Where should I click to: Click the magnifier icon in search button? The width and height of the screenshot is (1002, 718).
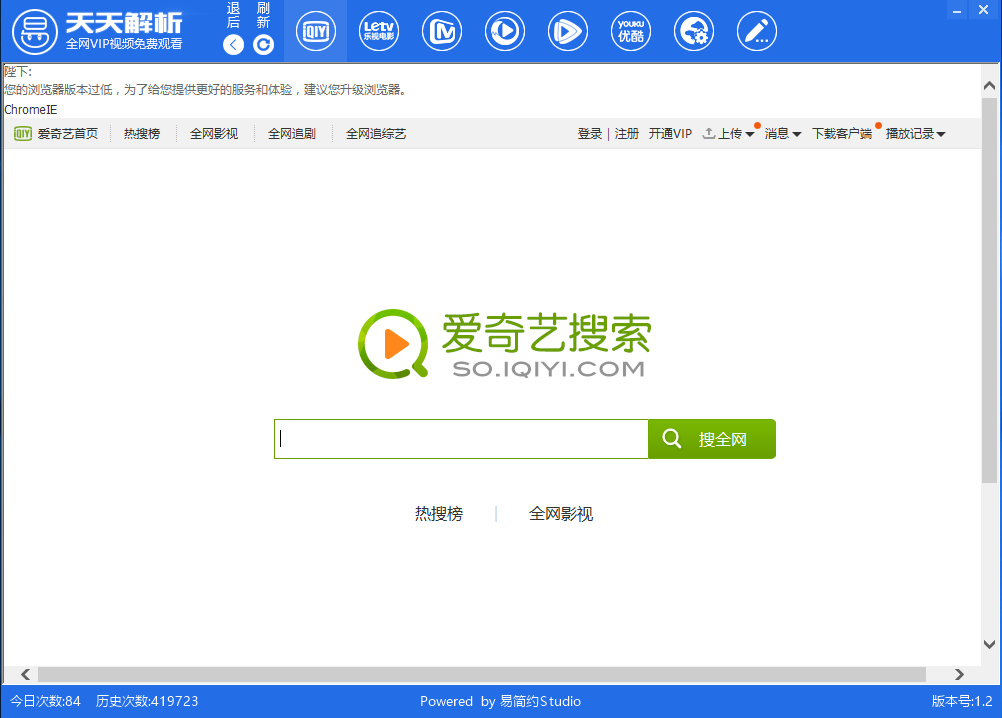tap(672, 438)
